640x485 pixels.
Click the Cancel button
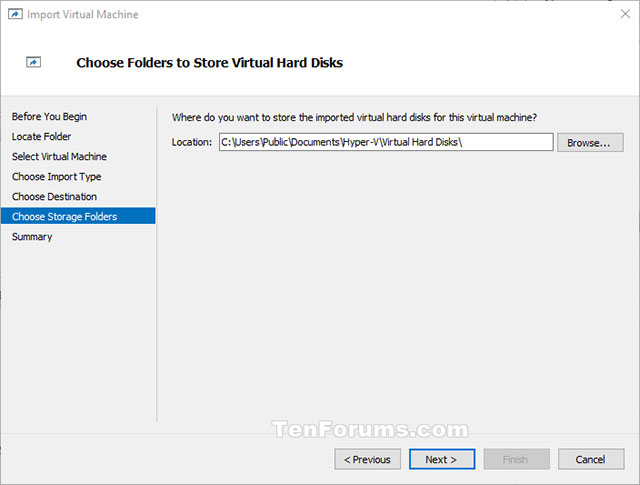(x=591, y=459)
